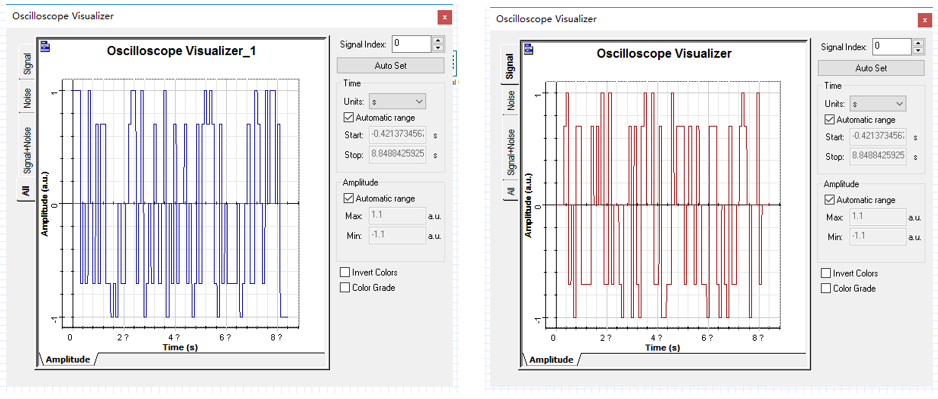
Task: Click Auto Set button in left visualizer
Action: coord(391,65)
